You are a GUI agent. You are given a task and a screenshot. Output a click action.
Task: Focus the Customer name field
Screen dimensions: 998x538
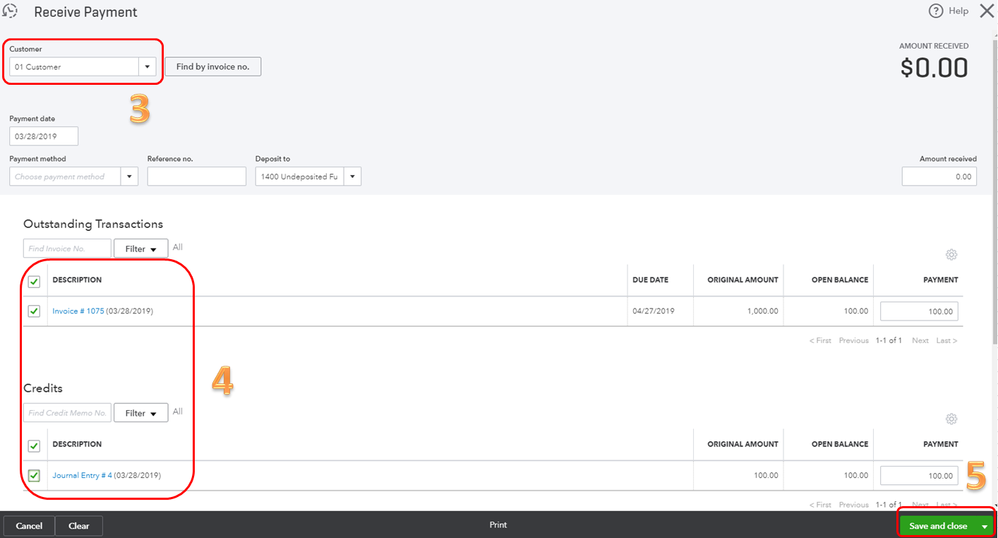point(74,67)
